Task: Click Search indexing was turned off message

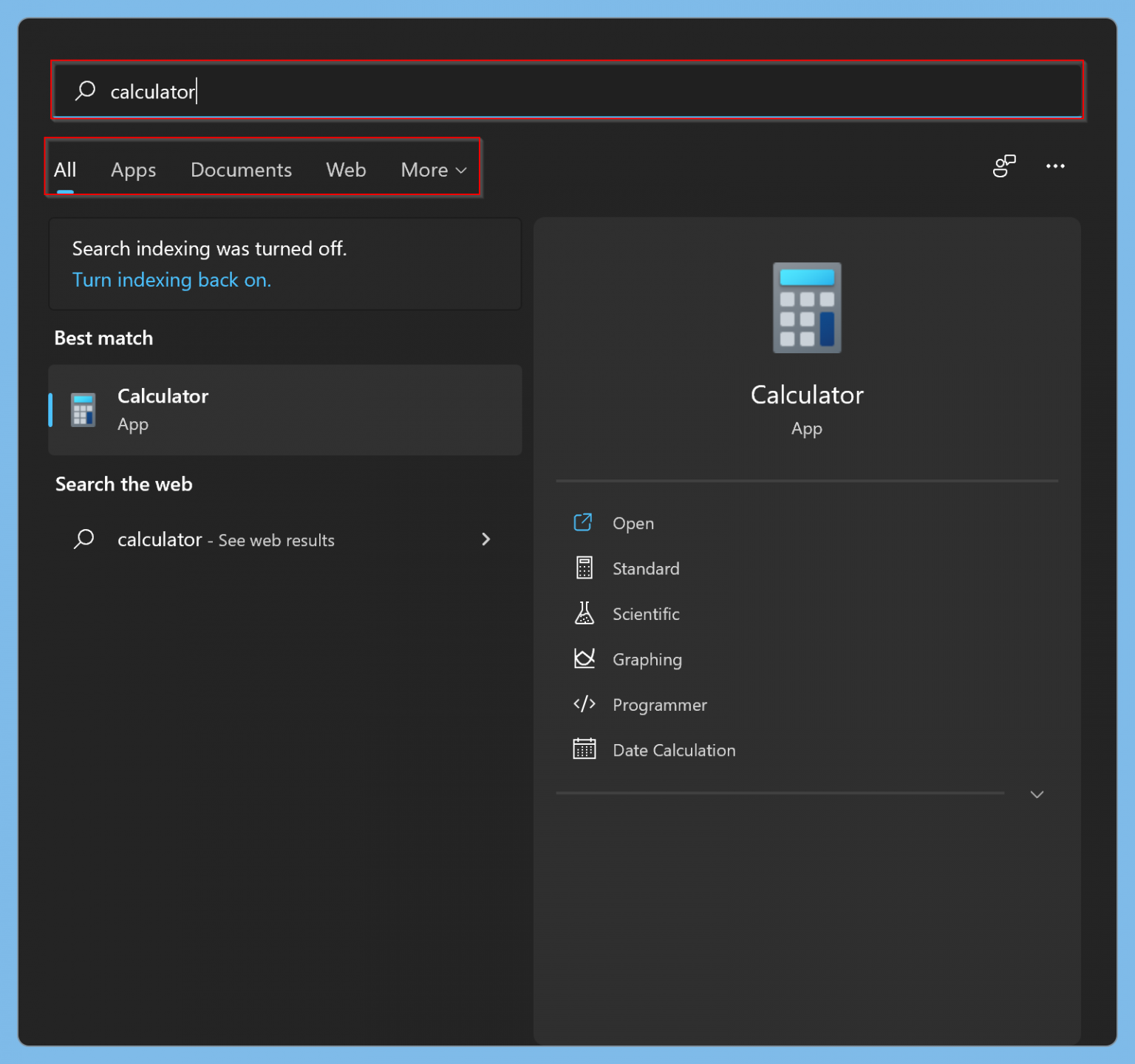Action: tap(209, 249)
